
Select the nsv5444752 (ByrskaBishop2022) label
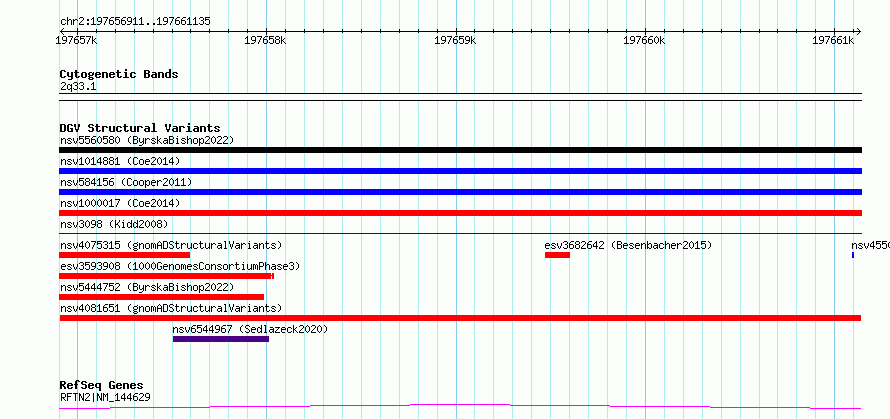pyautogui.click(x=146, y=287)
